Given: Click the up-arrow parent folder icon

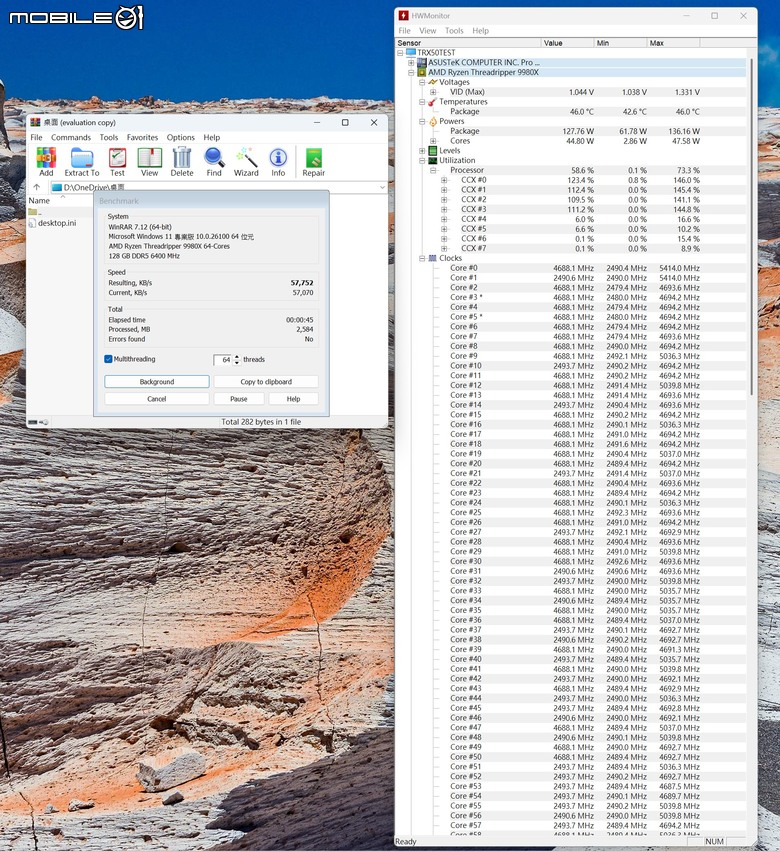Looking at the screenshot, I should point(36,187).
